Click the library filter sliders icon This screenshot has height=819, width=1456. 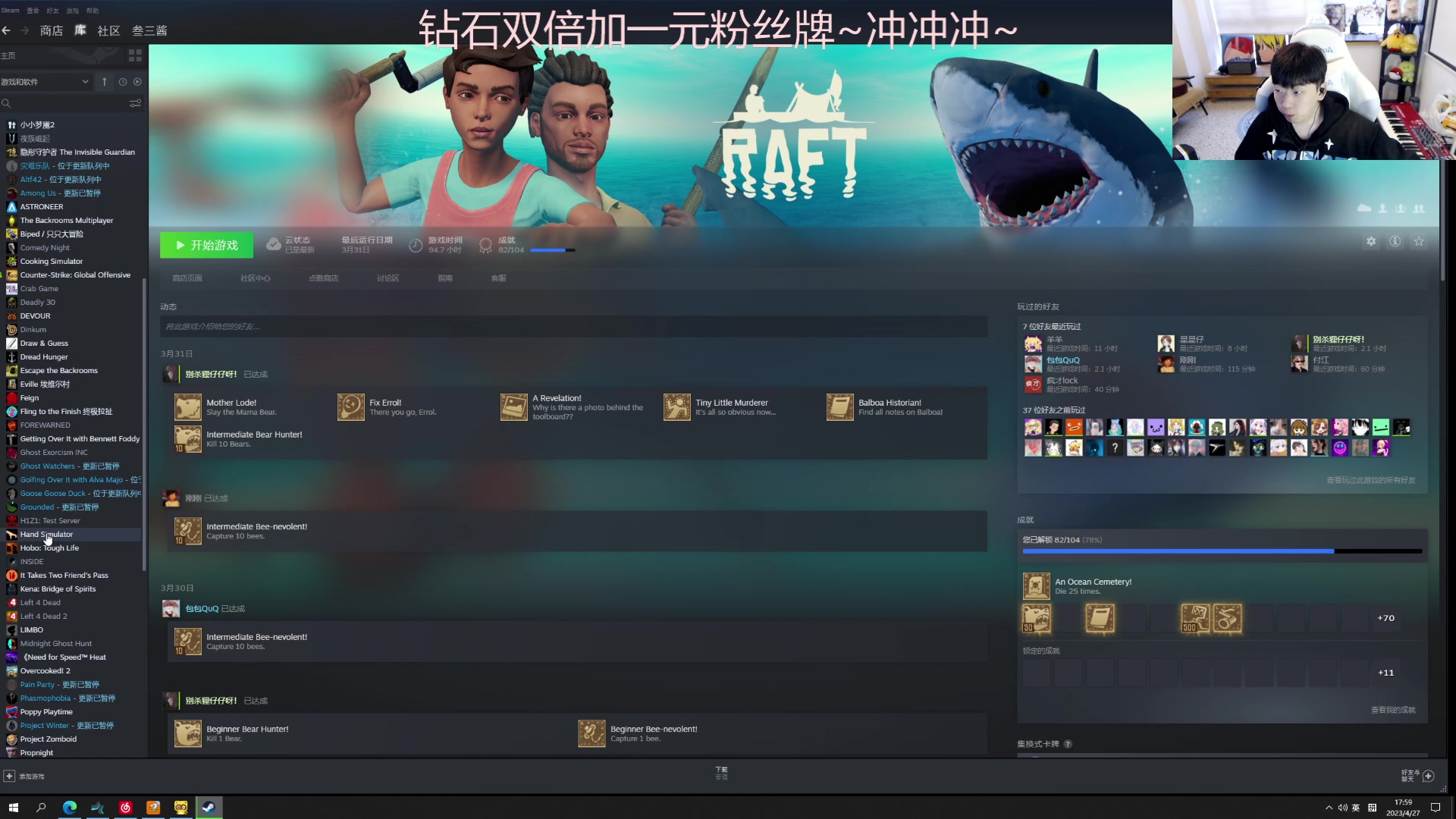coord(136,103)
